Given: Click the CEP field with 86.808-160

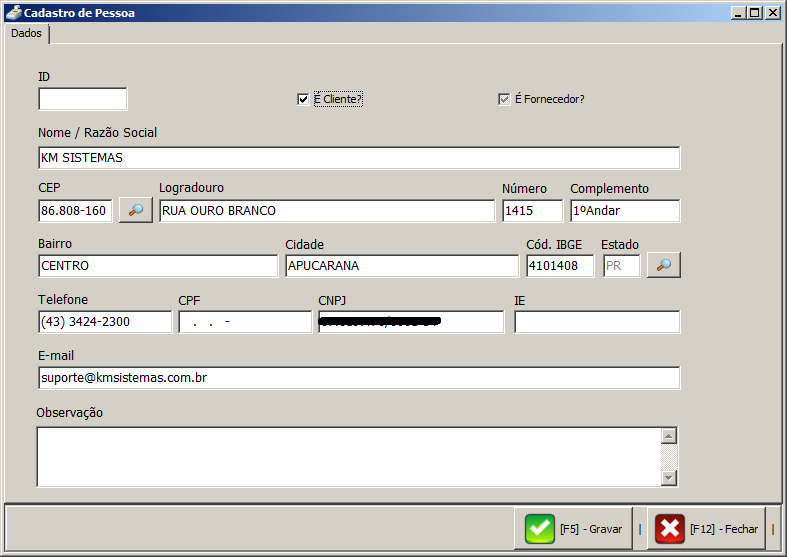Looking at the screenshot, I should tap(75, 210).
